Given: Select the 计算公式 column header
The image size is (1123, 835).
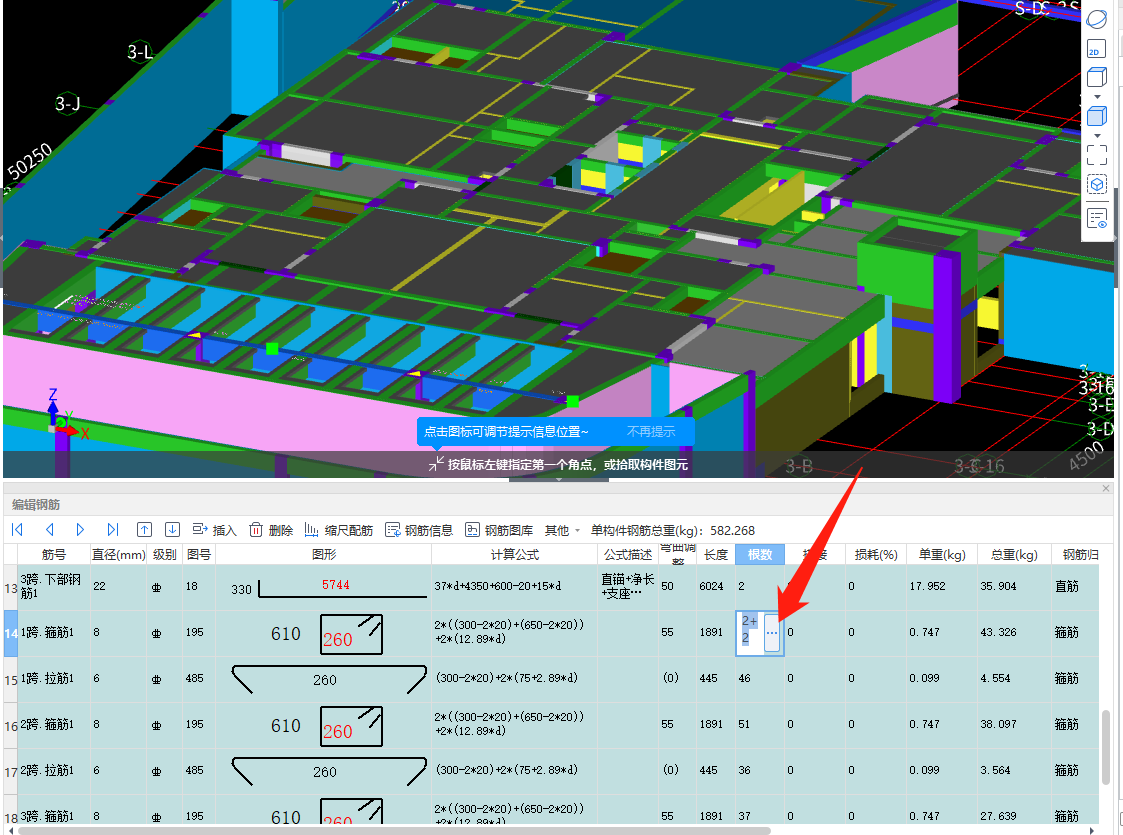Looking at the screenshot, I should pos(514,554).
